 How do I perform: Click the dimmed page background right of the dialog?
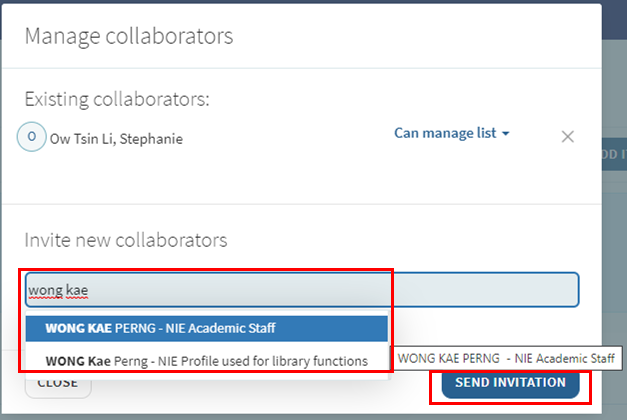pos(615,250)
